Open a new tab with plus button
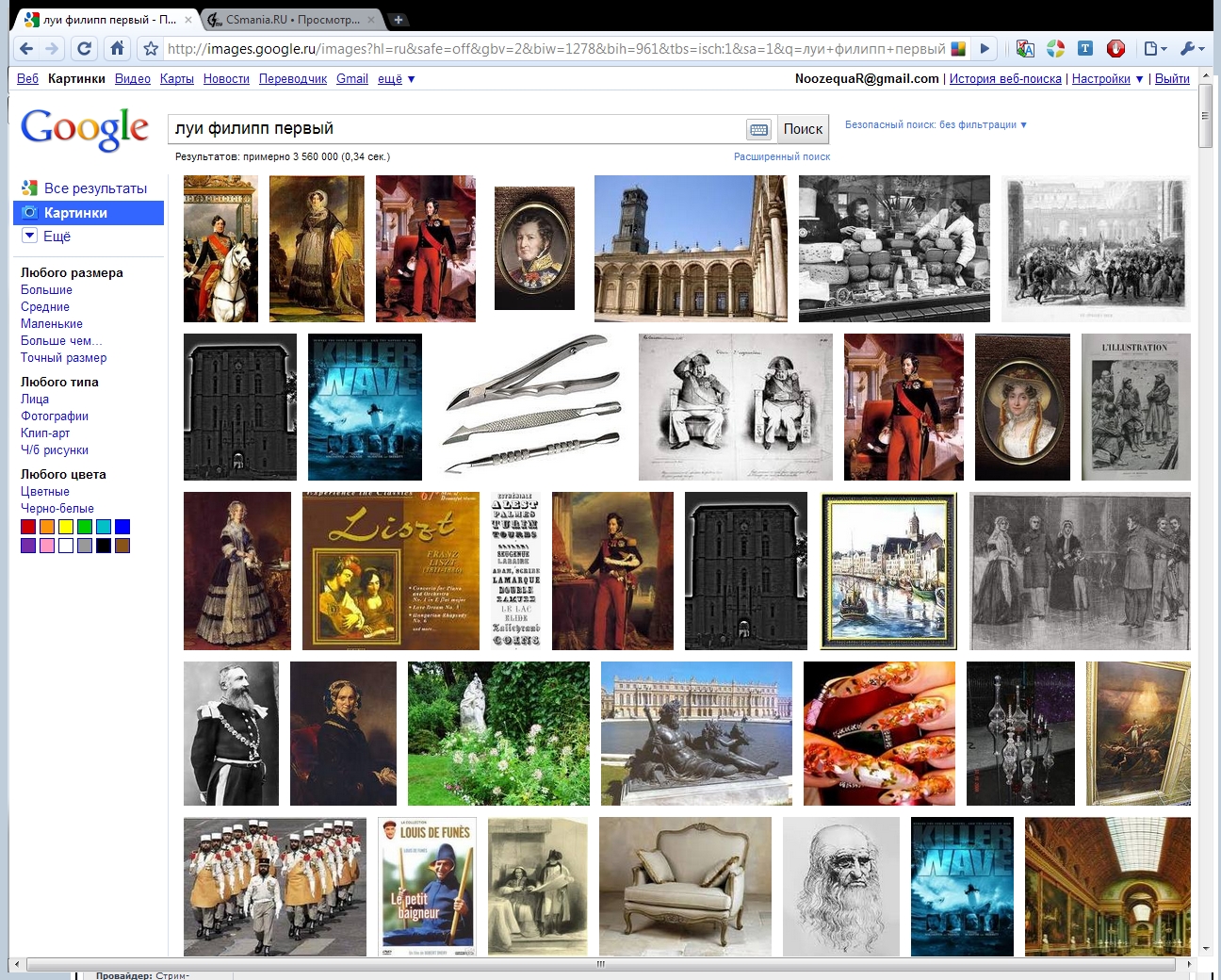This screenshot has height=980, width=1221. click(x=399, y=19)
